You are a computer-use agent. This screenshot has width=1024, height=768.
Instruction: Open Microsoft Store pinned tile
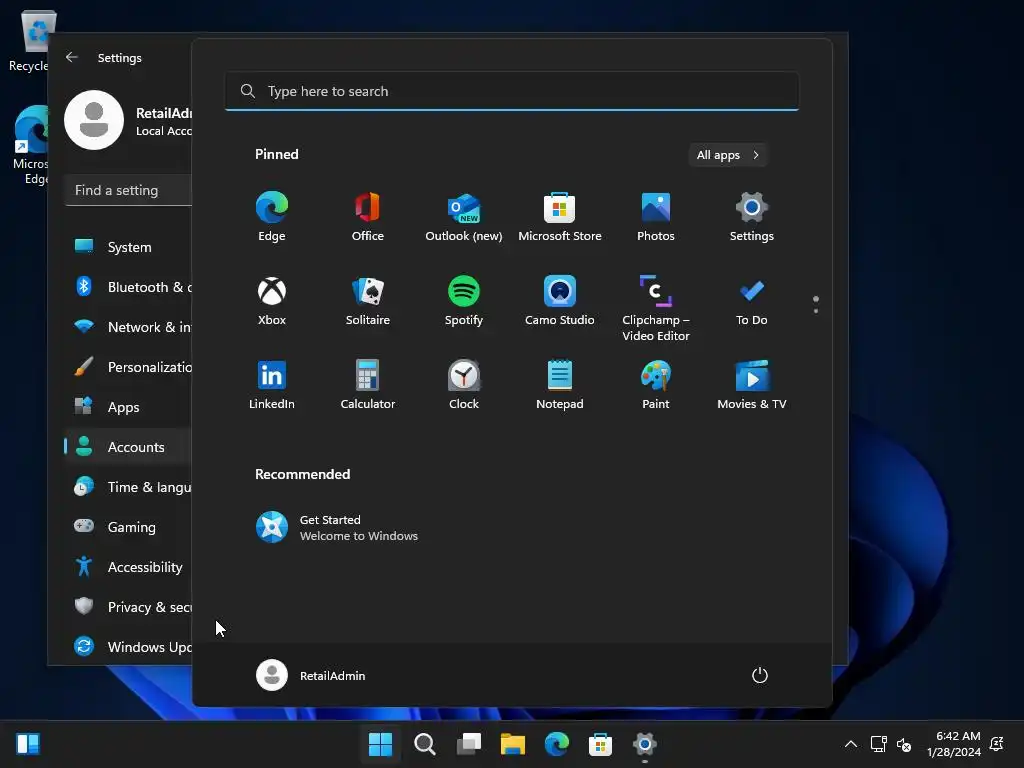[x=560, y=217]
